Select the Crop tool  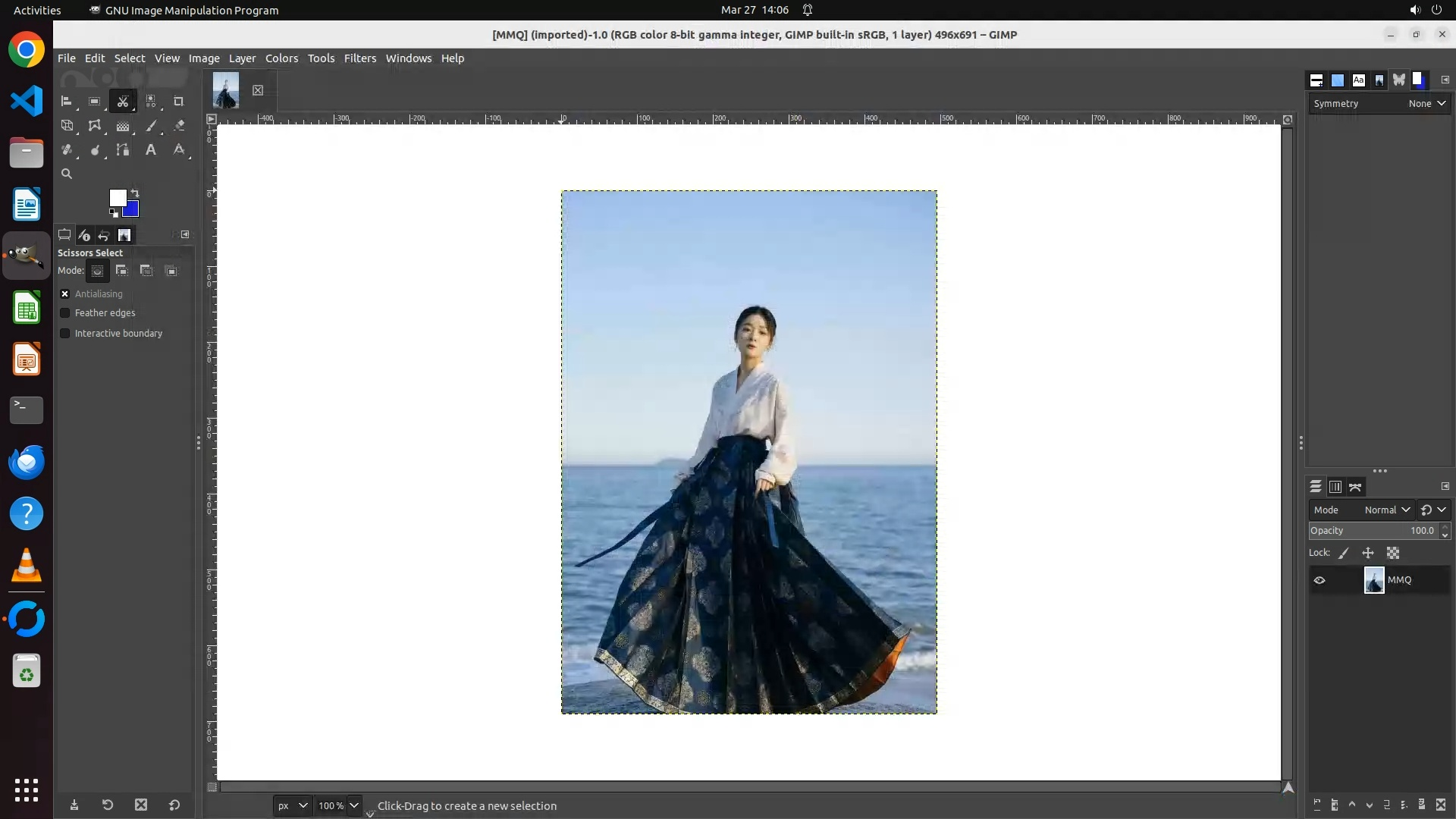click(178, 101)
